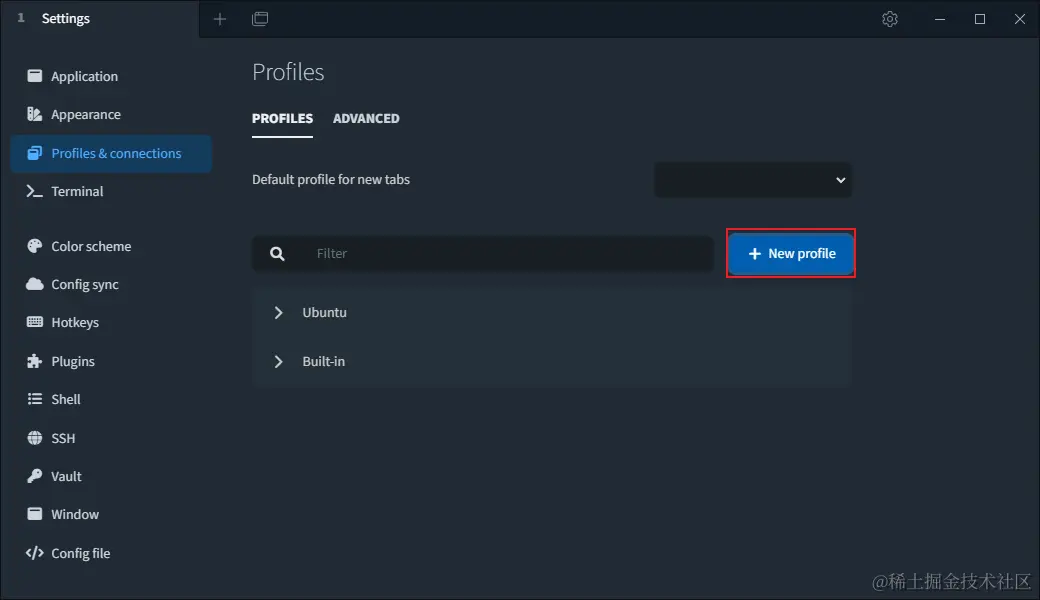
Task: Open Appearance settings label
Action: (x=86, y=115)
